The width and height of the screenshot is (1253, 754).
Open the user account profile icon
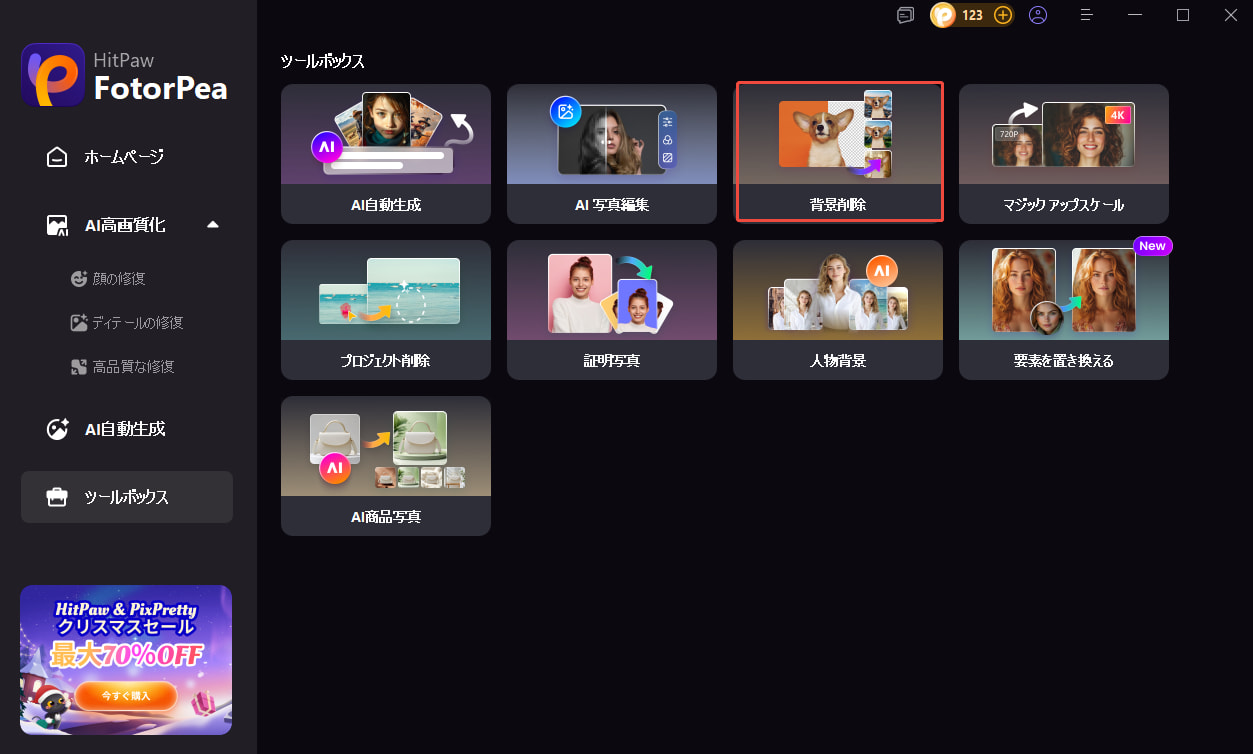point(1038,15)
